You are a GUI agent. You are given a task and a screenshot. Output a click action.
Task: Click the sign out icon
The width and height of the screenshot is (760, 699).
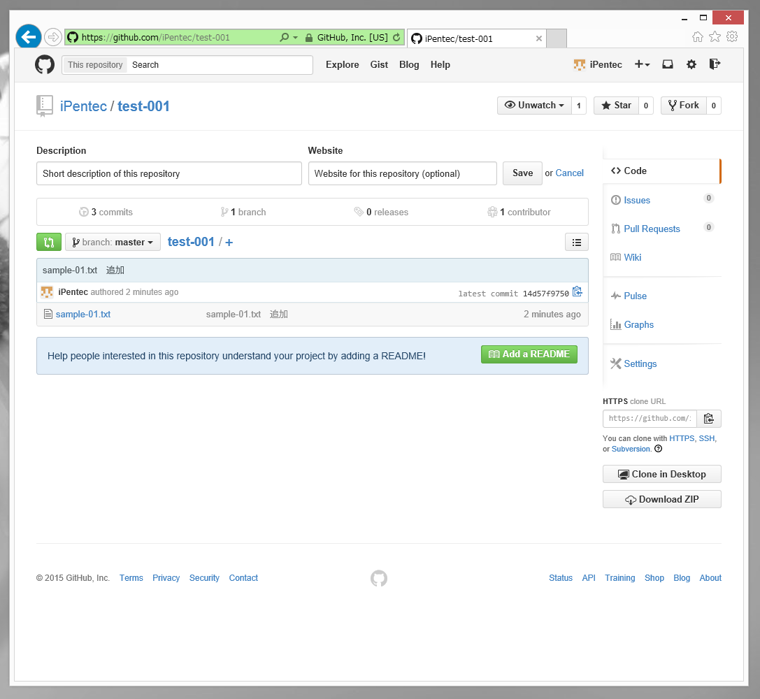click(x=714, y=64)
